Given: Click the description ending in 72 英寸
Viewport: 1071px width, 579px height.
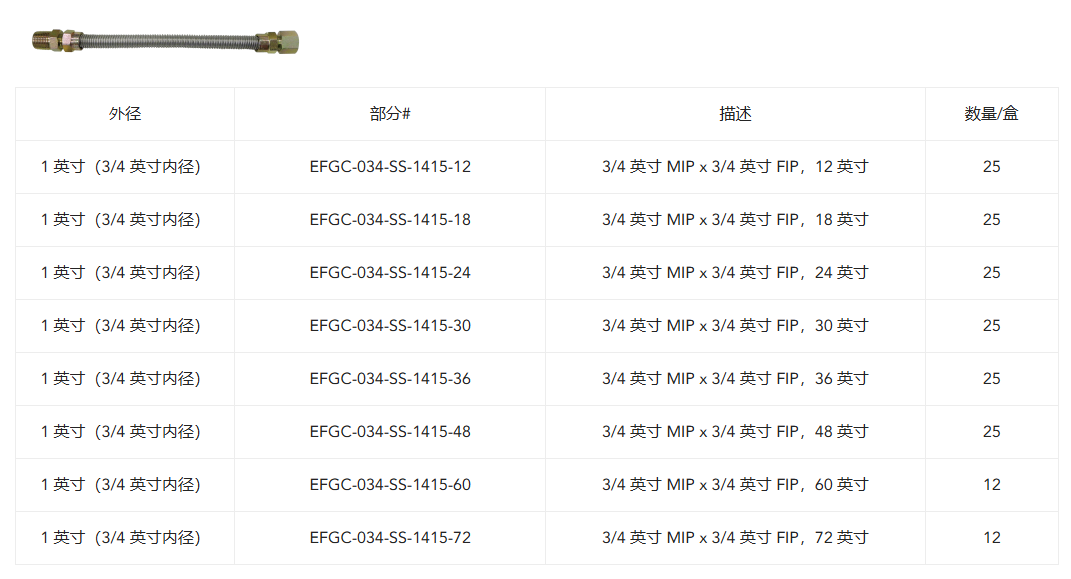Looking at the screenshot, I should (x=735, y=537).
